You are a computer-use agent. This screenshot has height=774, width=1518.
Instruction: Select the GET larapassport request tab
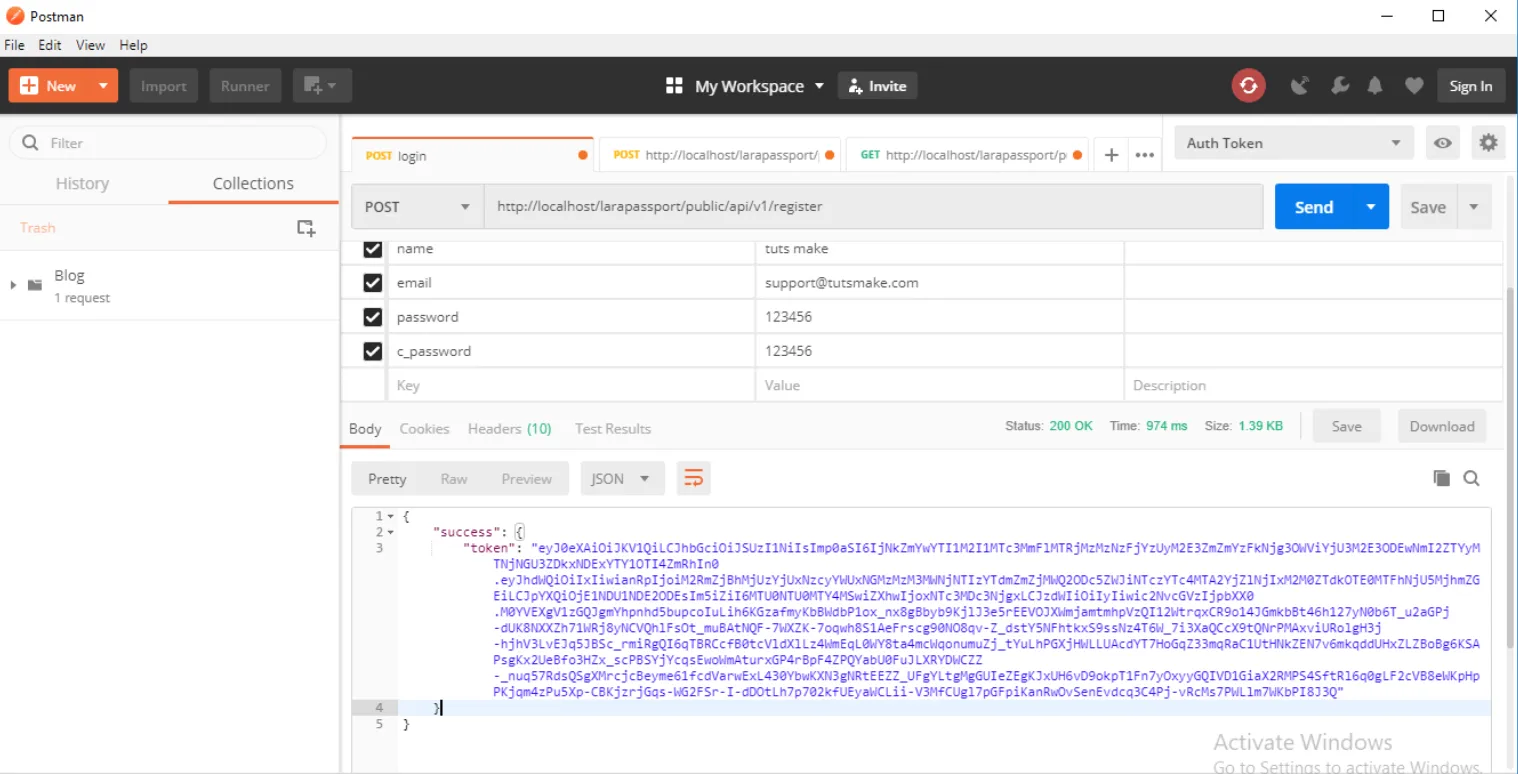967,155
